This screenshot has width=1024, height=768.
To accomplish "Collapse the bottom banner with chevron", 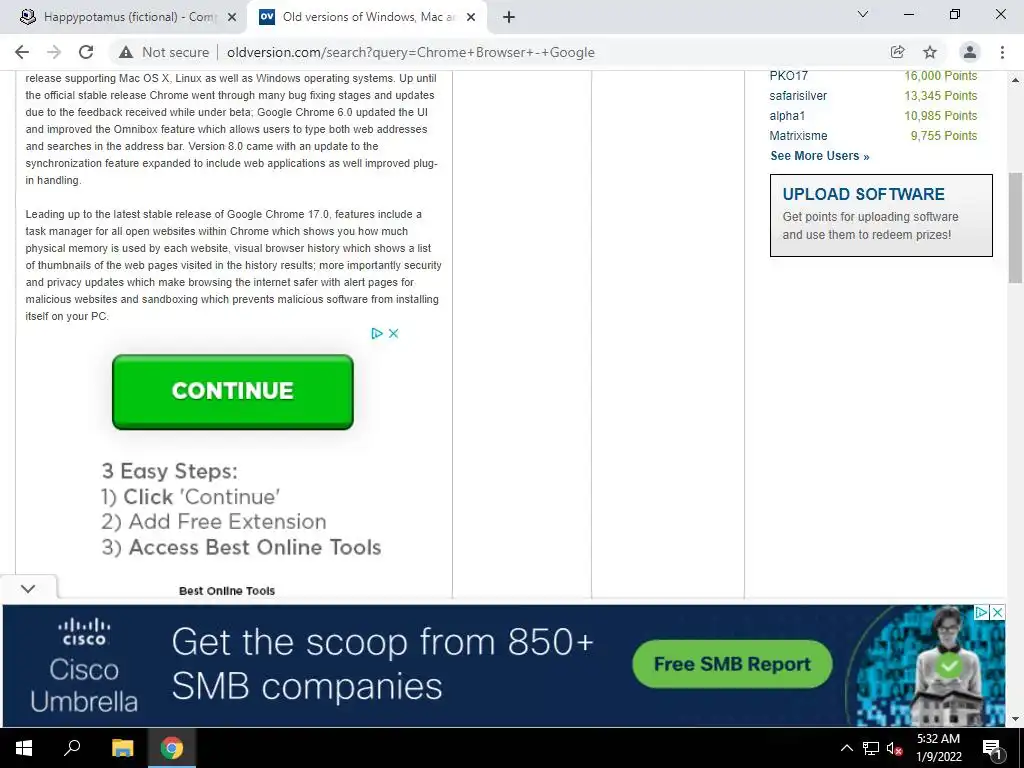I will (x=27, y=588).
